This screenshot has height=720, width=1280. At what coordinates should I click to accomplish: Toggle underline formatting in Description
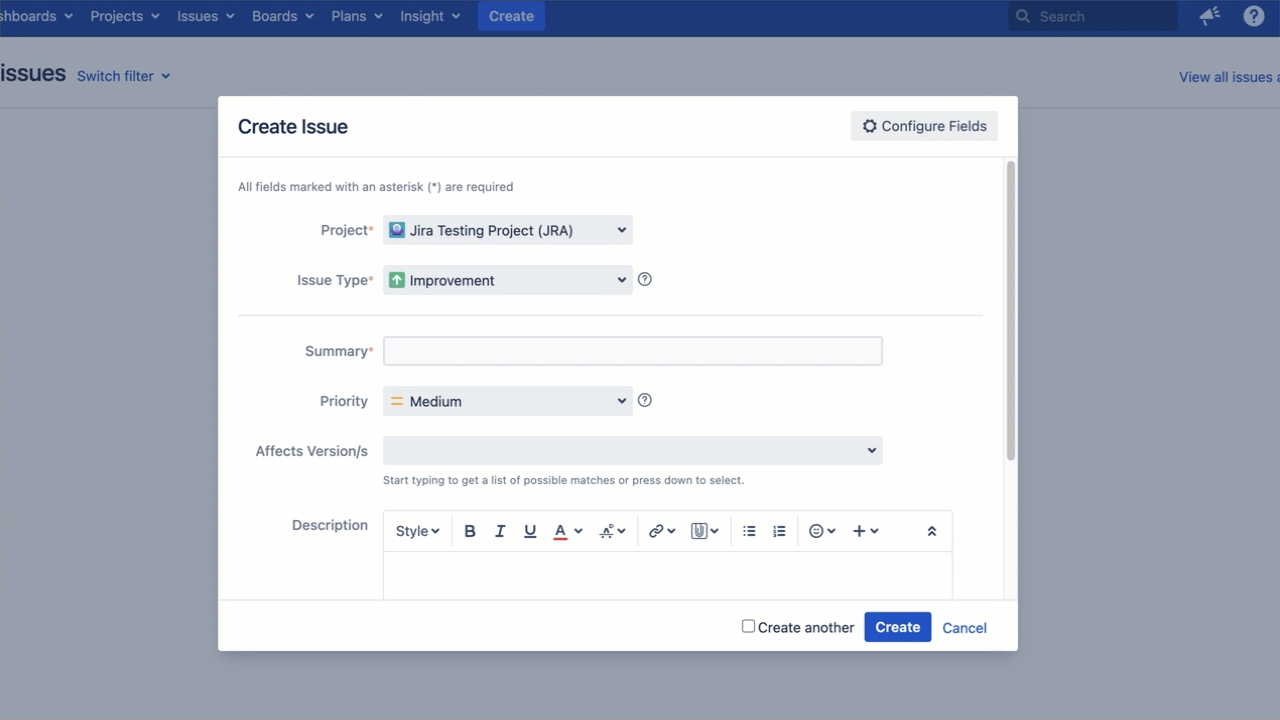[530, 531]
